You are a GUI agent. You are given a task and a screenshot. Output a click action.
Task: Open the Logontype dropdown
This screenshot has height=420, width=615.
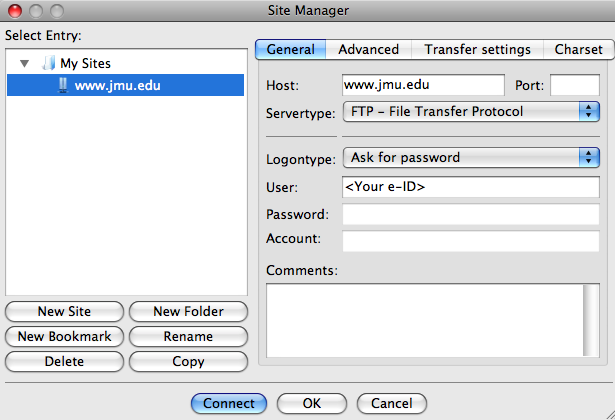click(471, 158)
